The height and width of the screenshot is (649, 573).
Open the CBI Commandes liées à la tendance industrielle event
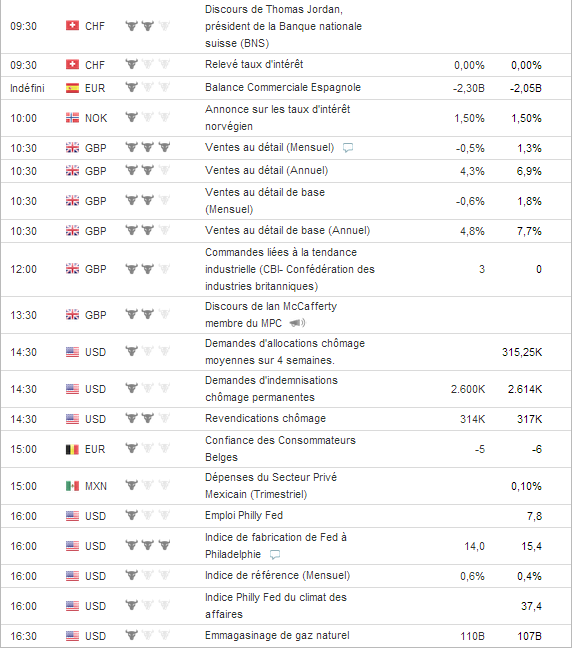290,269
